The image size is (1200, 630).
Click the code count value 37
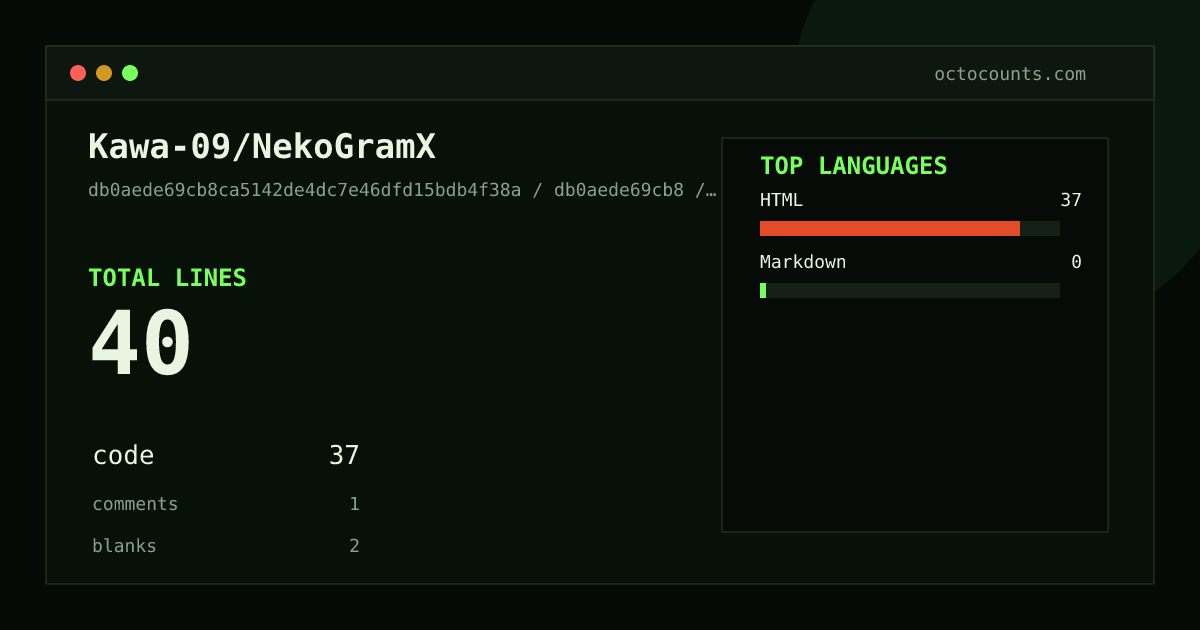tap(344, 456)
